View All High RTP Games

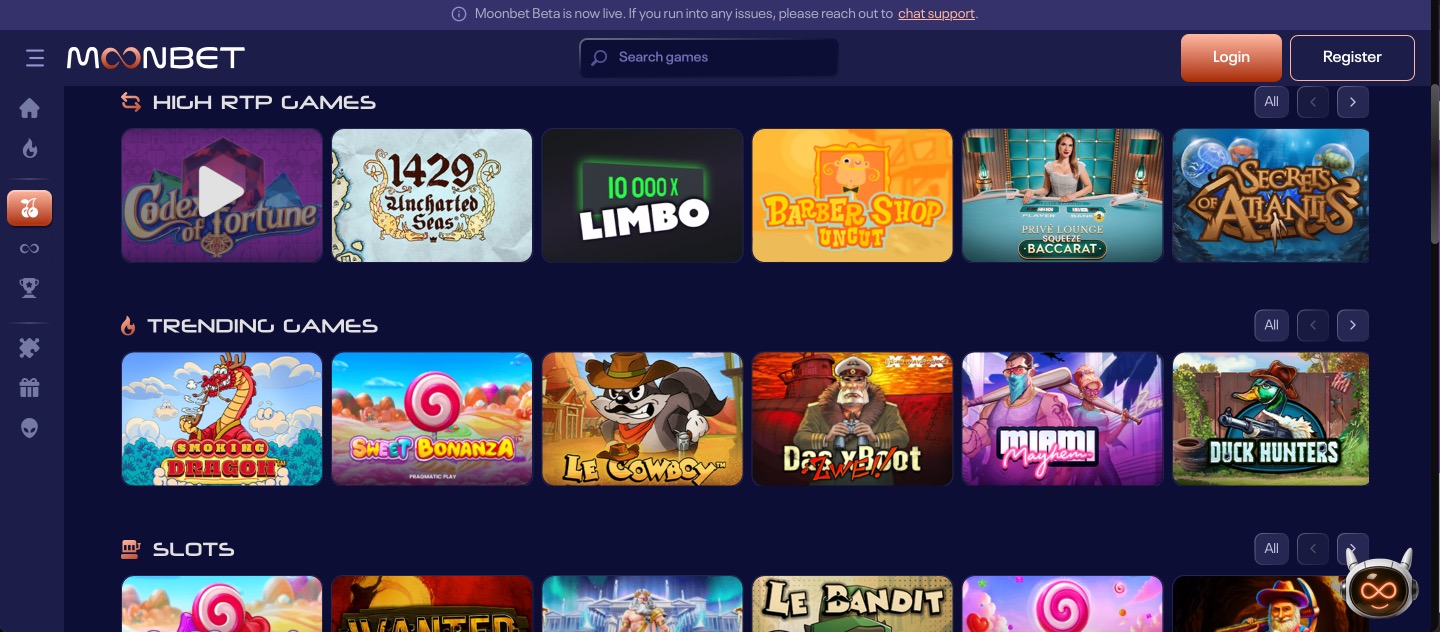(1271, 102)
